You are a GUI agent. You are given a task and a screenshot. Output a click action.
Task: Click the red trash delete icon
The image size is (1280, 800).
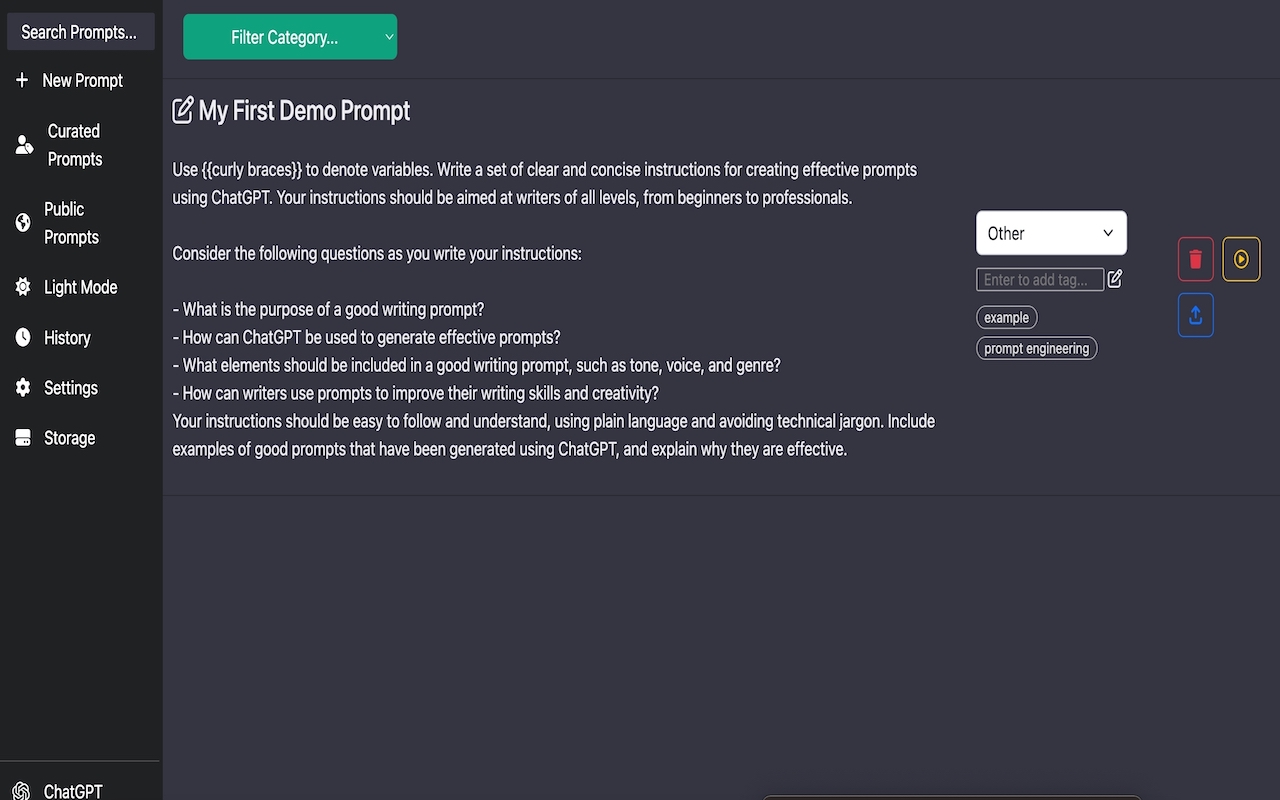[x=1196, y=259]
